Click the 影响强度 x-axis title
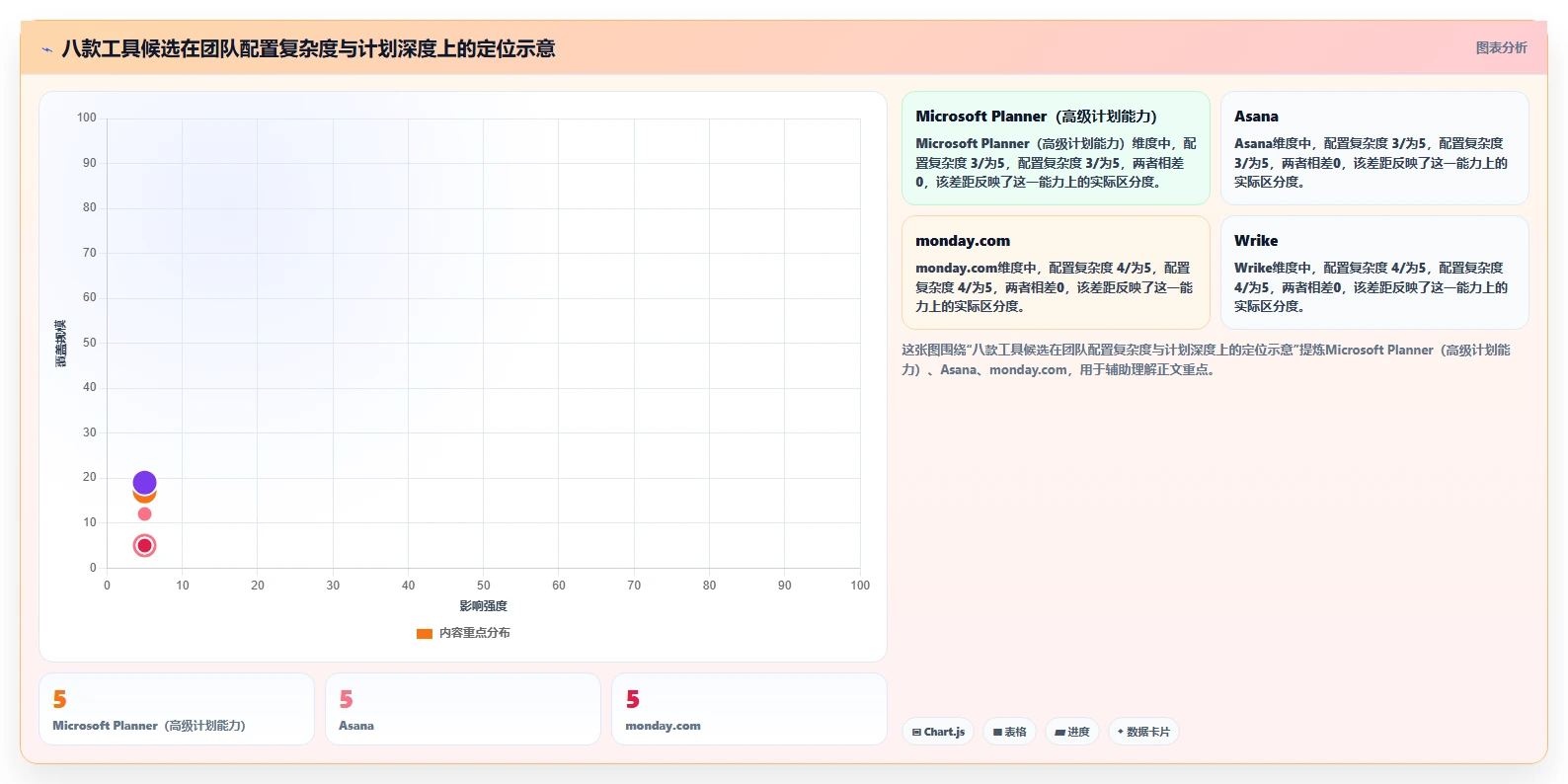1568x784 pixels. (x=483, y=606)
